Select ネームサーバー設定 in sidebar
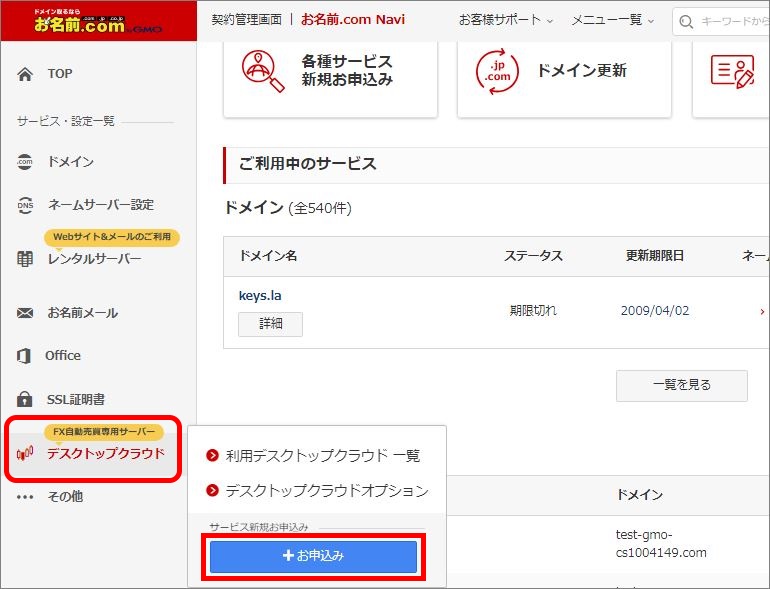 coord(101,205)
